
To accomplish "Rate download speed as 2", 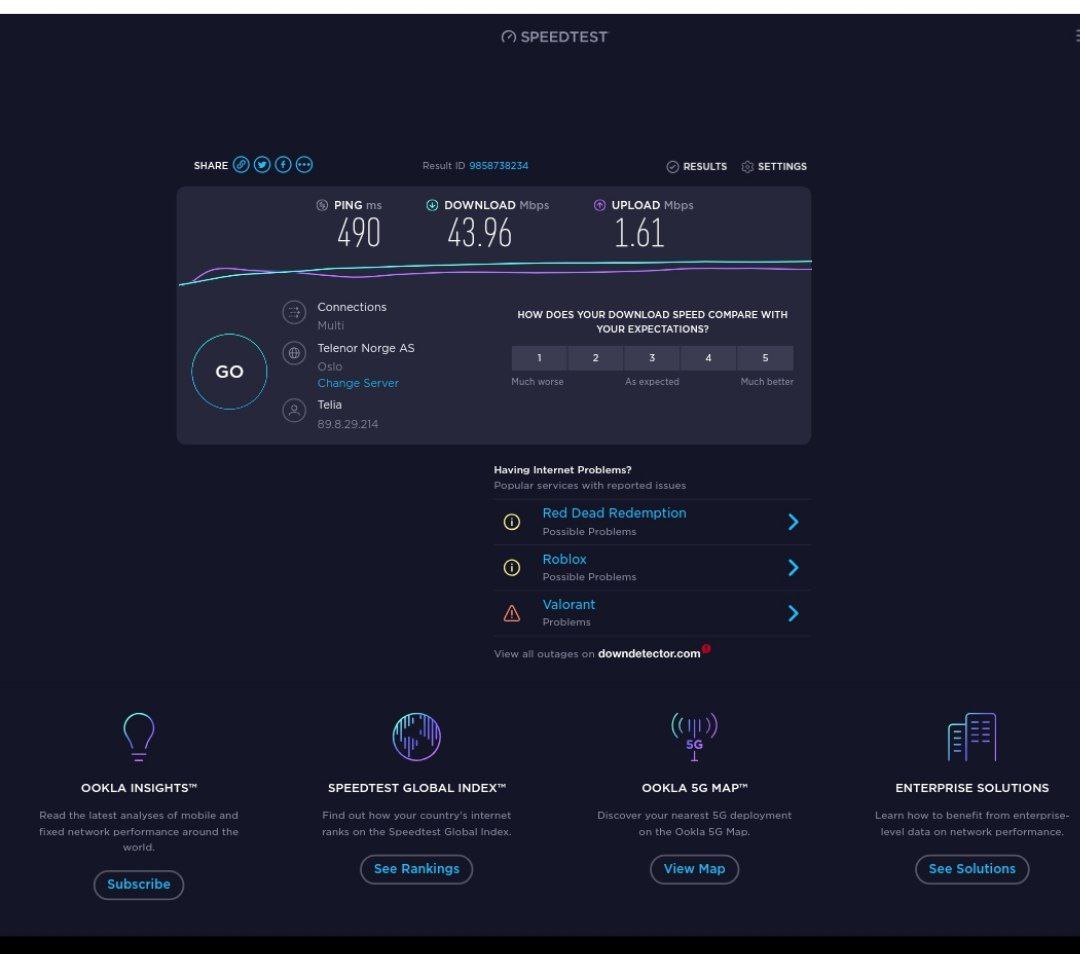I will coord(596,358).
